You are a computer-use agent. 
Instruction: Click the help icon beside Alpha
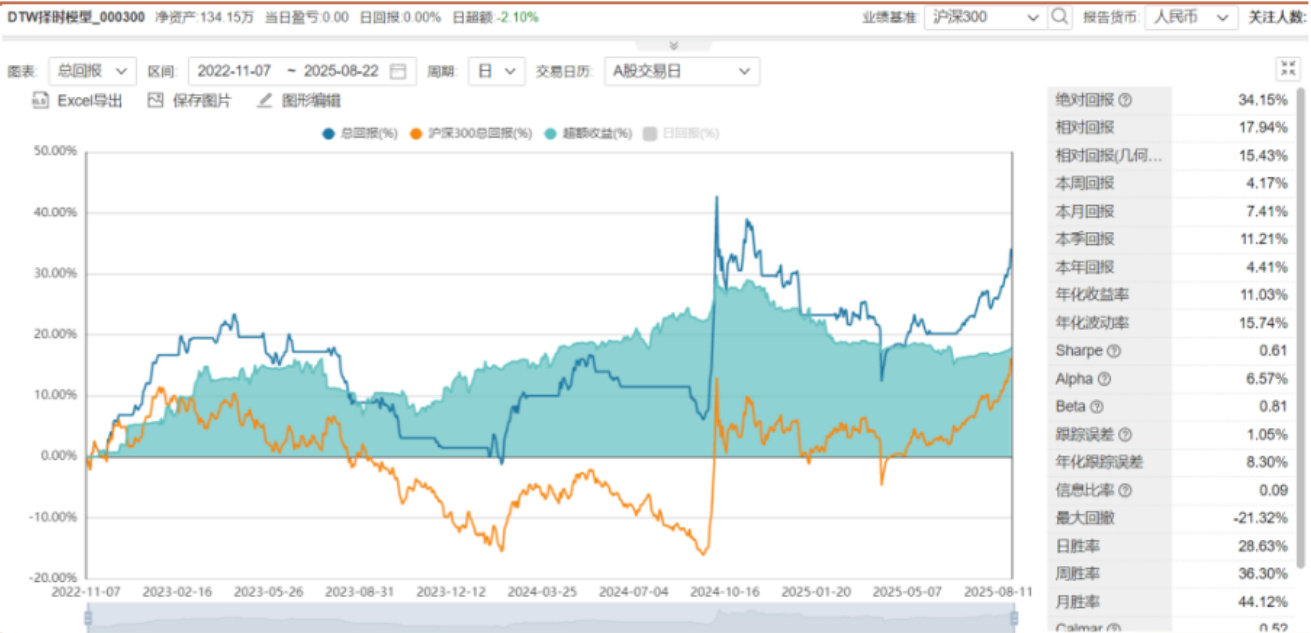tap(1105, 379)
